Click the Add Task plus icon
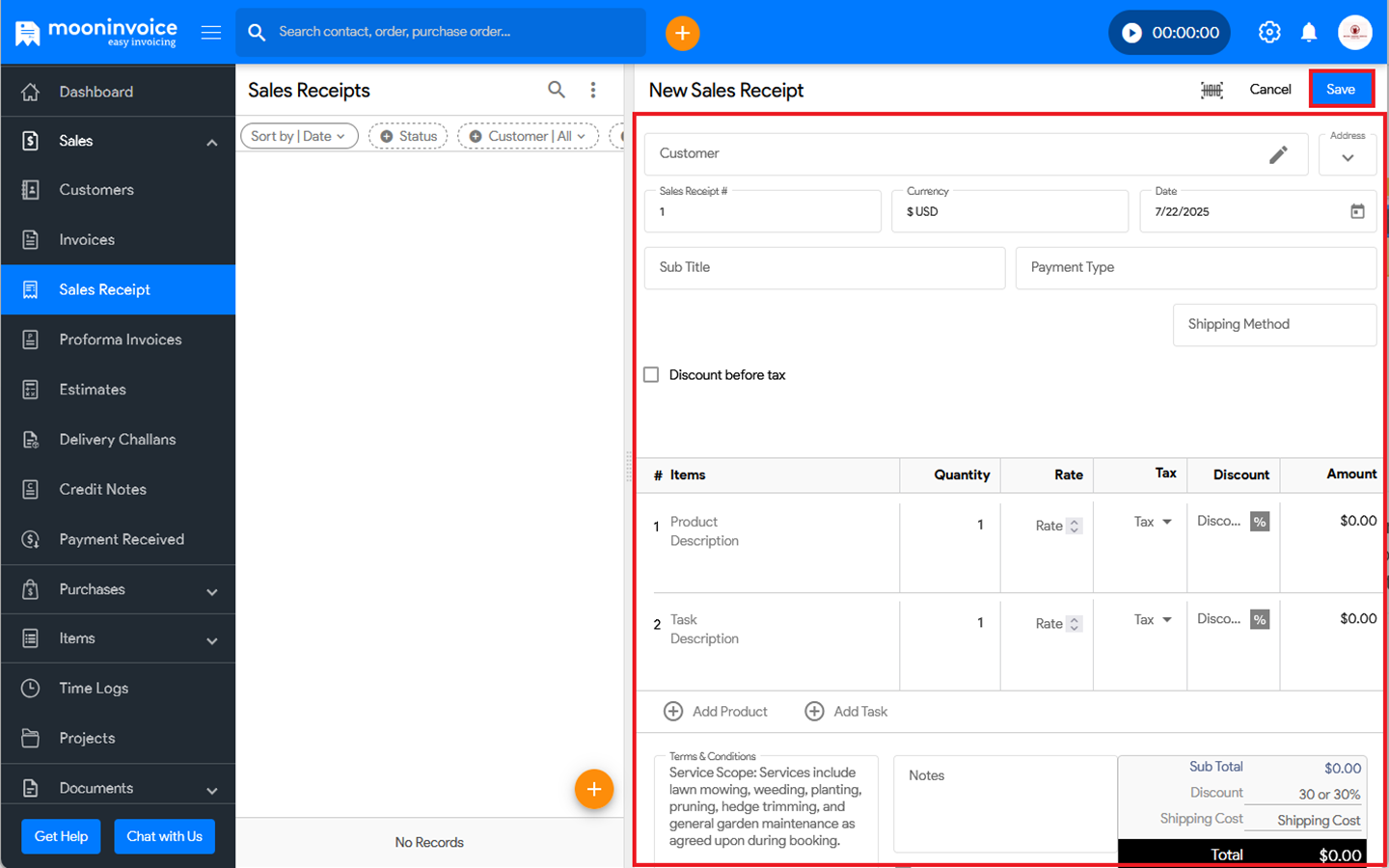The width and height of the screenshot is (1389, 868). (814, 711)
